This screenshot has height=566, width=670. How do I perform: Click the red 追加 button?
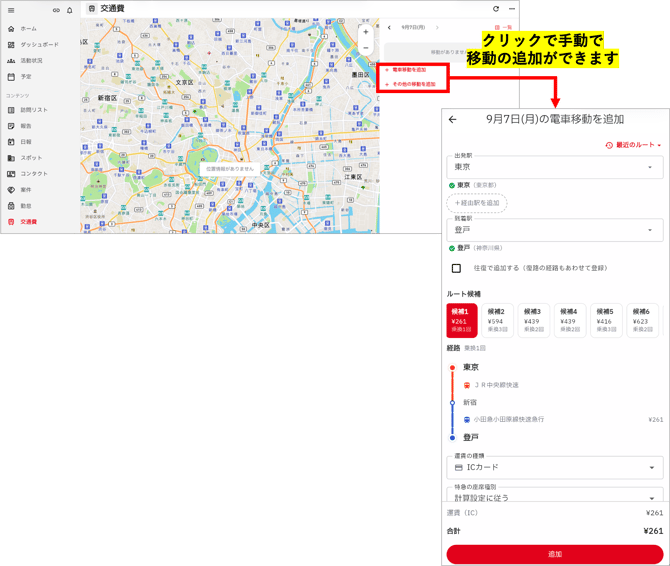pyautogui.click(x=555, y=554)
